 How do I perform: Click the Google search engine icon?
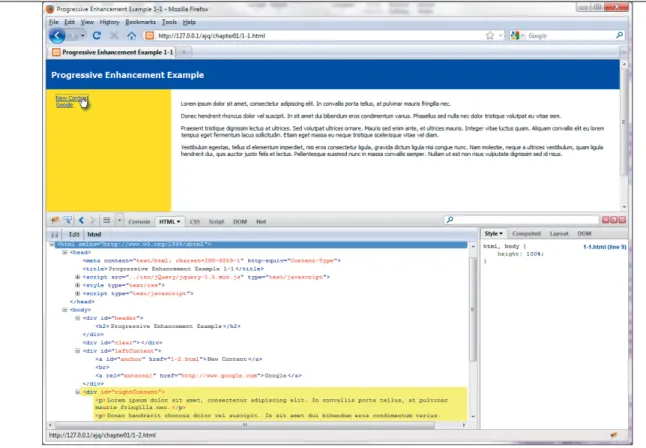pos(515,36)
